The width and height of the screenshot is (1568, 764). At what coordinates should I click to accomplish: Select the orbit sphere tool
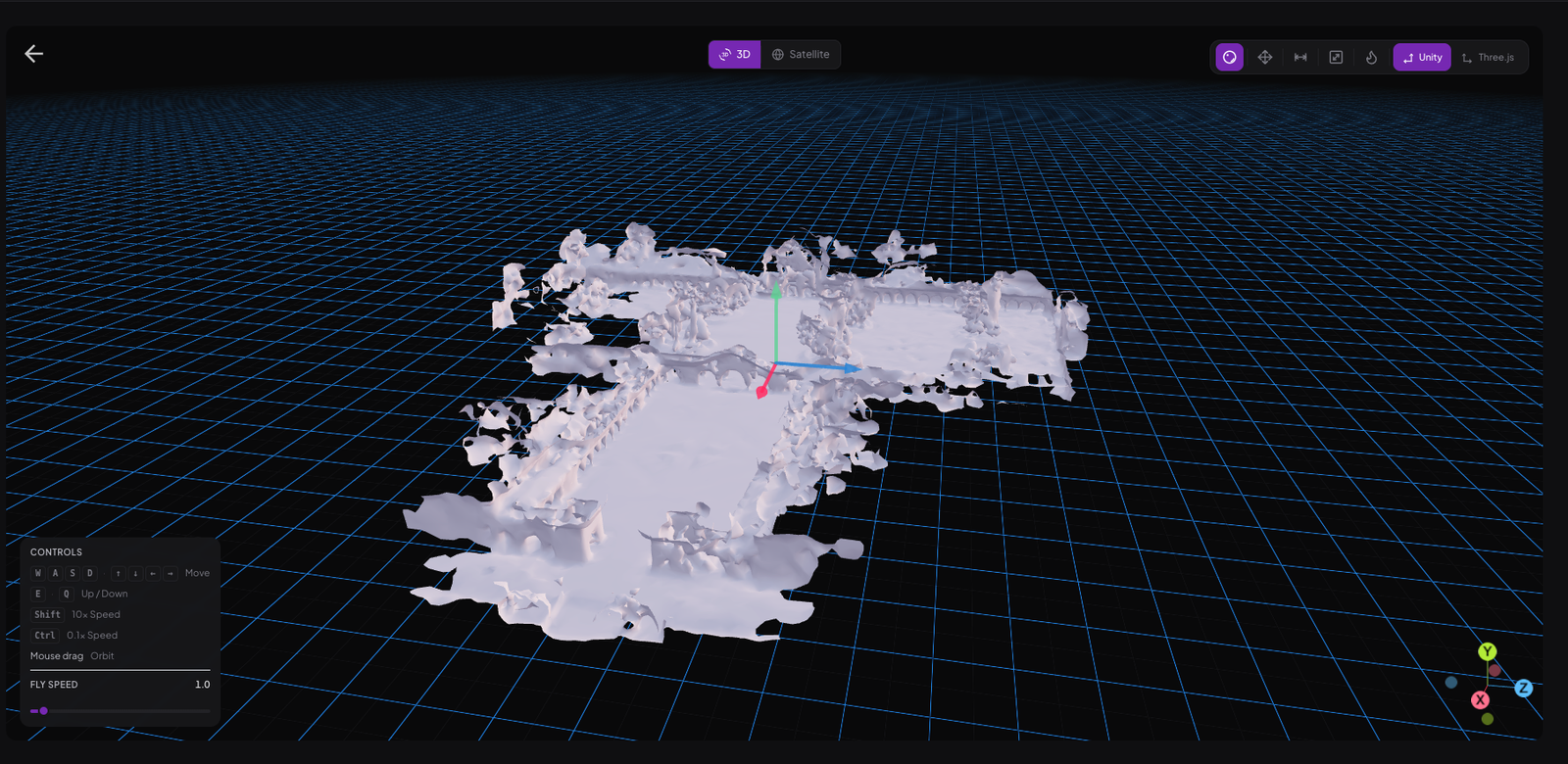pos(1230,57)
